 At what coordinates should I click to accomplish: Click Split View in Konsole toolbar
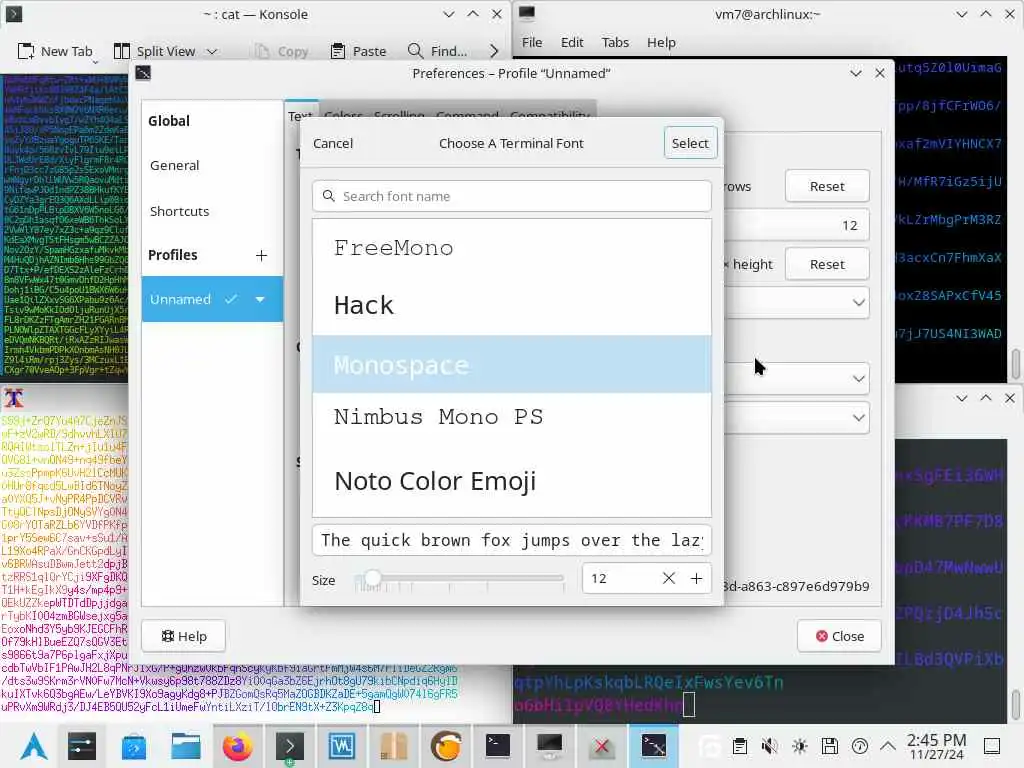155,51
